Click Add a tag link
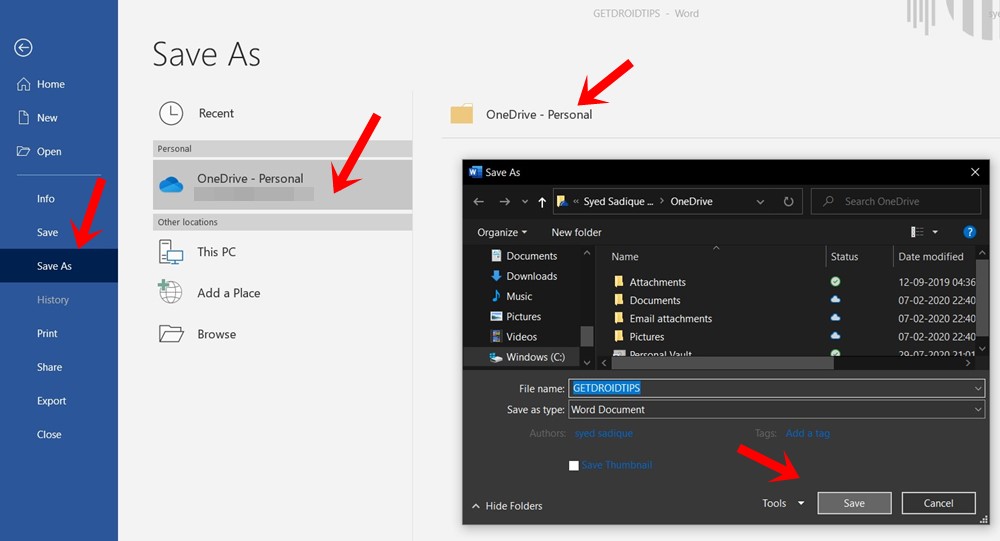The height and width of the screenshot is (541, 1000). pos(807,433)
